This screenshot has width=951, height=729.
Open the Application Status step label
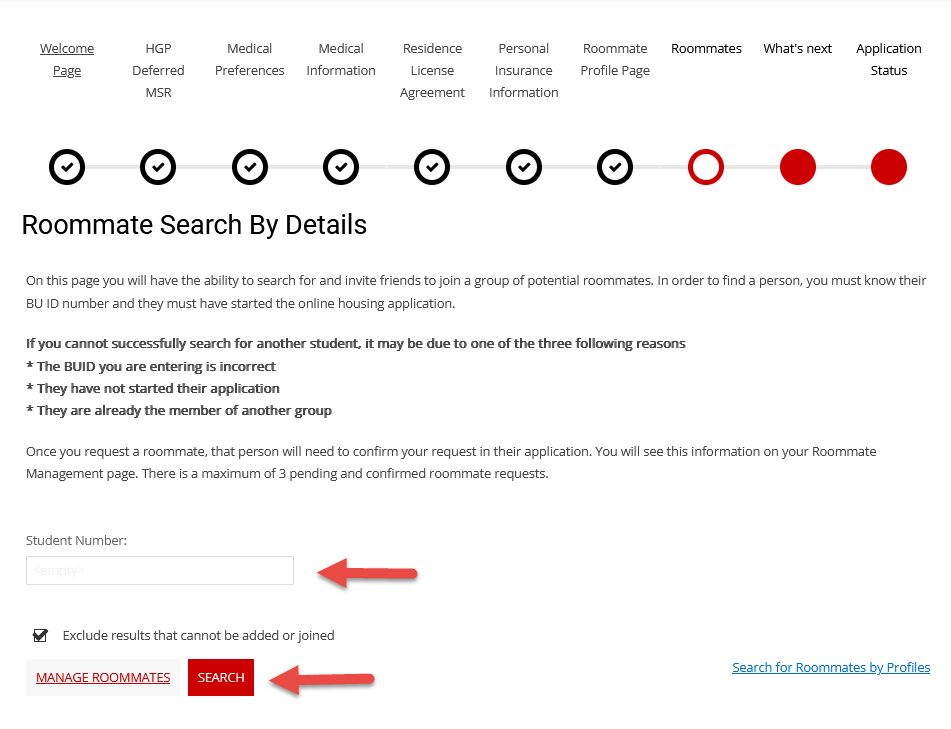[x=889, y=59]
